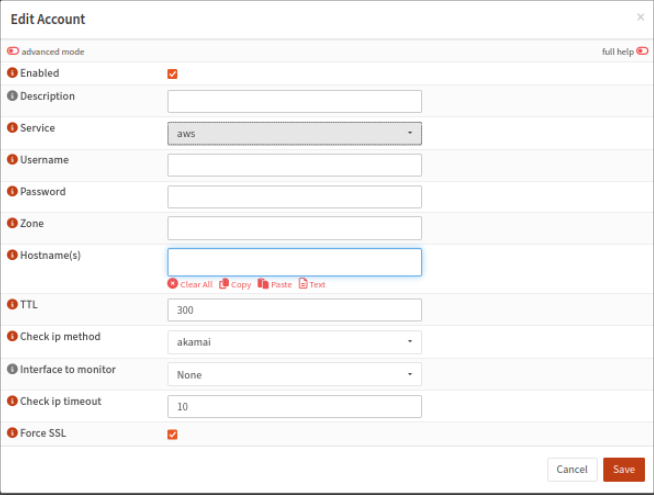654x495 pixels.
Task: Focus the Description input field
Action: coord(294,101)
